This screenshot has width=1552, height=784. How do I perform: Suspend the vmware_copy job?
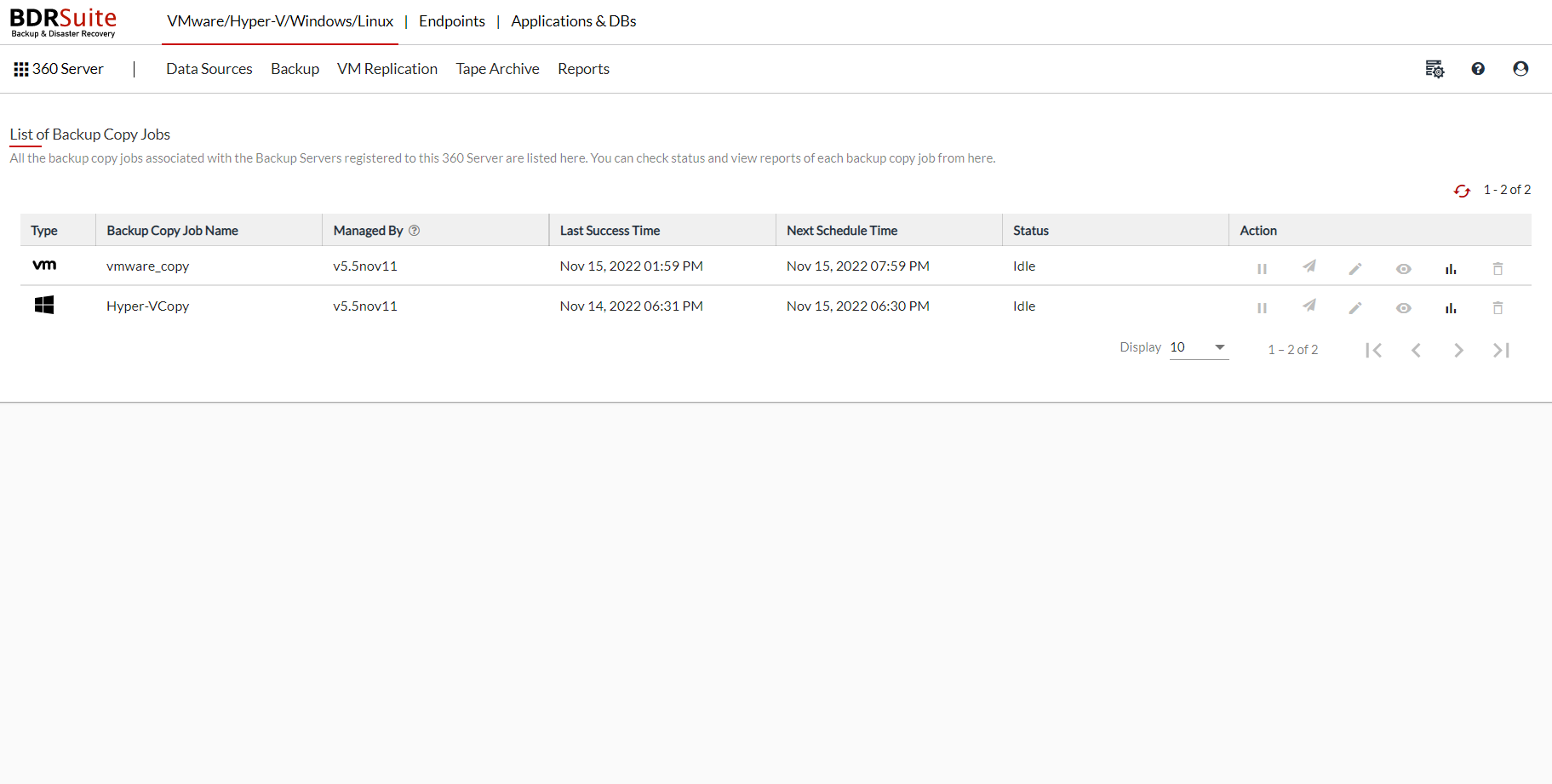1262,269
